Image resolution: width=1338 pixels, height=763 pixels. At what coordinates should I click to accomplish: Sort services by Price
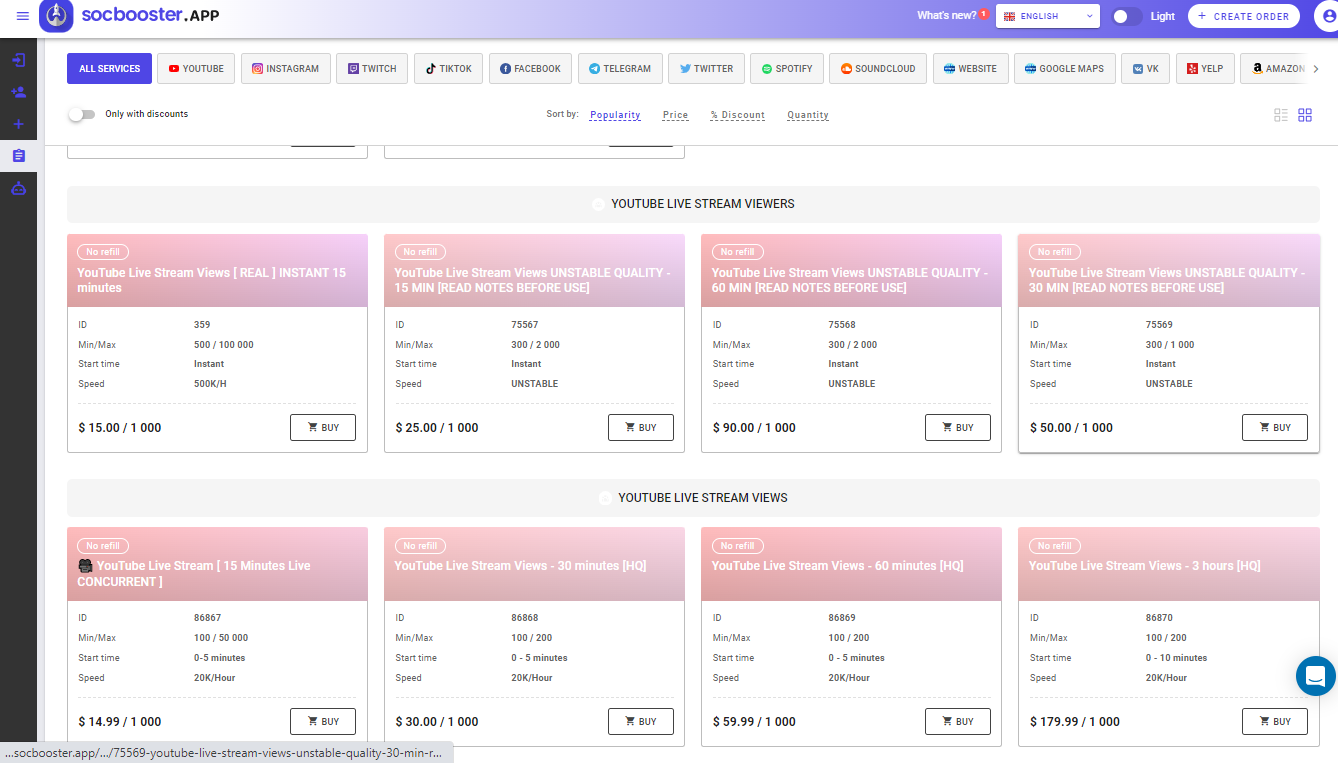coord(675,115)
